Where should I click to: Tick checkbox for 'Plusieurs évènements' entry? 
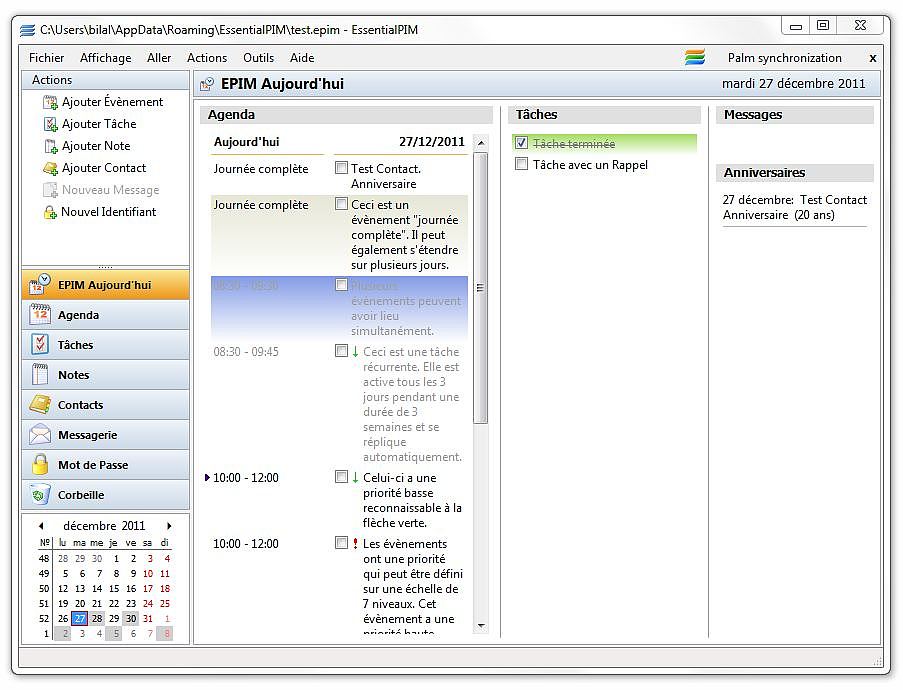click(x=342, y=285)
